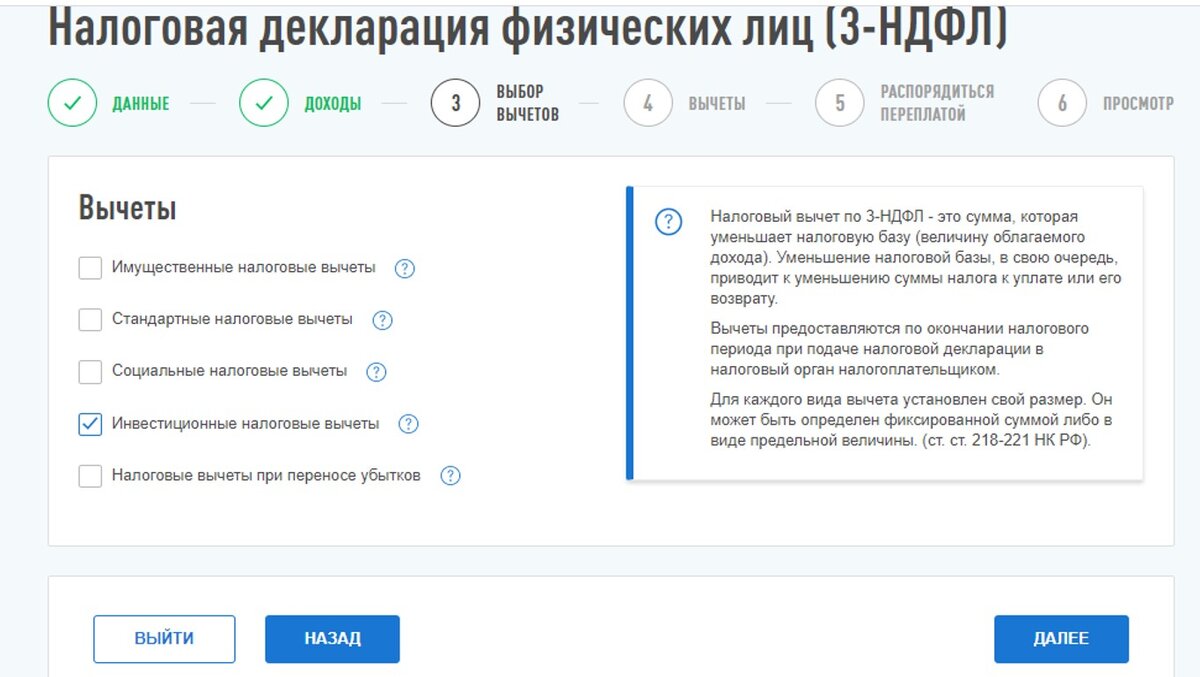
Task: Click the Далее button
Action: [x=1061, y=639]
